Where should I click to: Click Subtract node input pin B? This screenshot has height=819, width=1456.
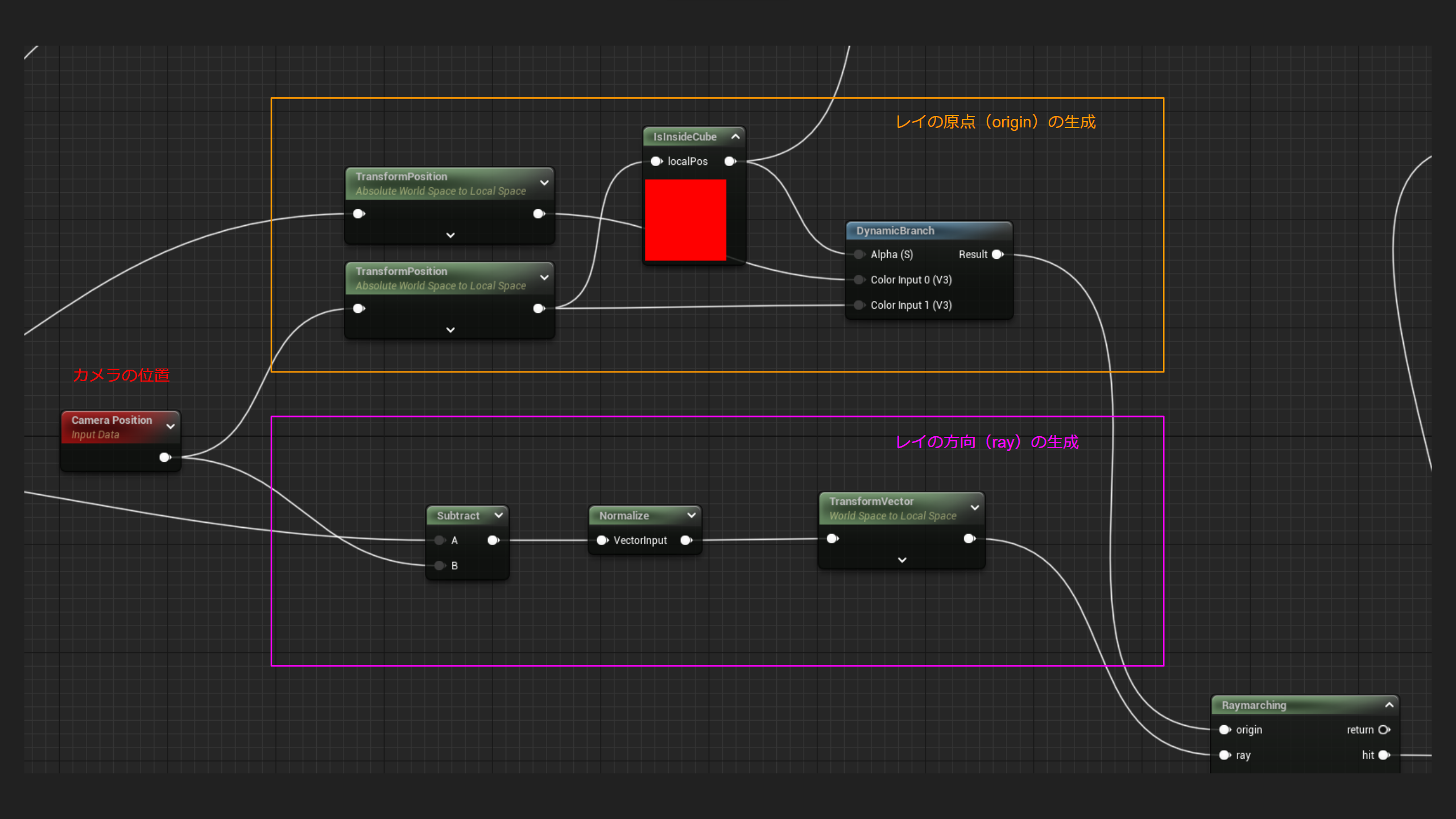click(x=440, y=565)
